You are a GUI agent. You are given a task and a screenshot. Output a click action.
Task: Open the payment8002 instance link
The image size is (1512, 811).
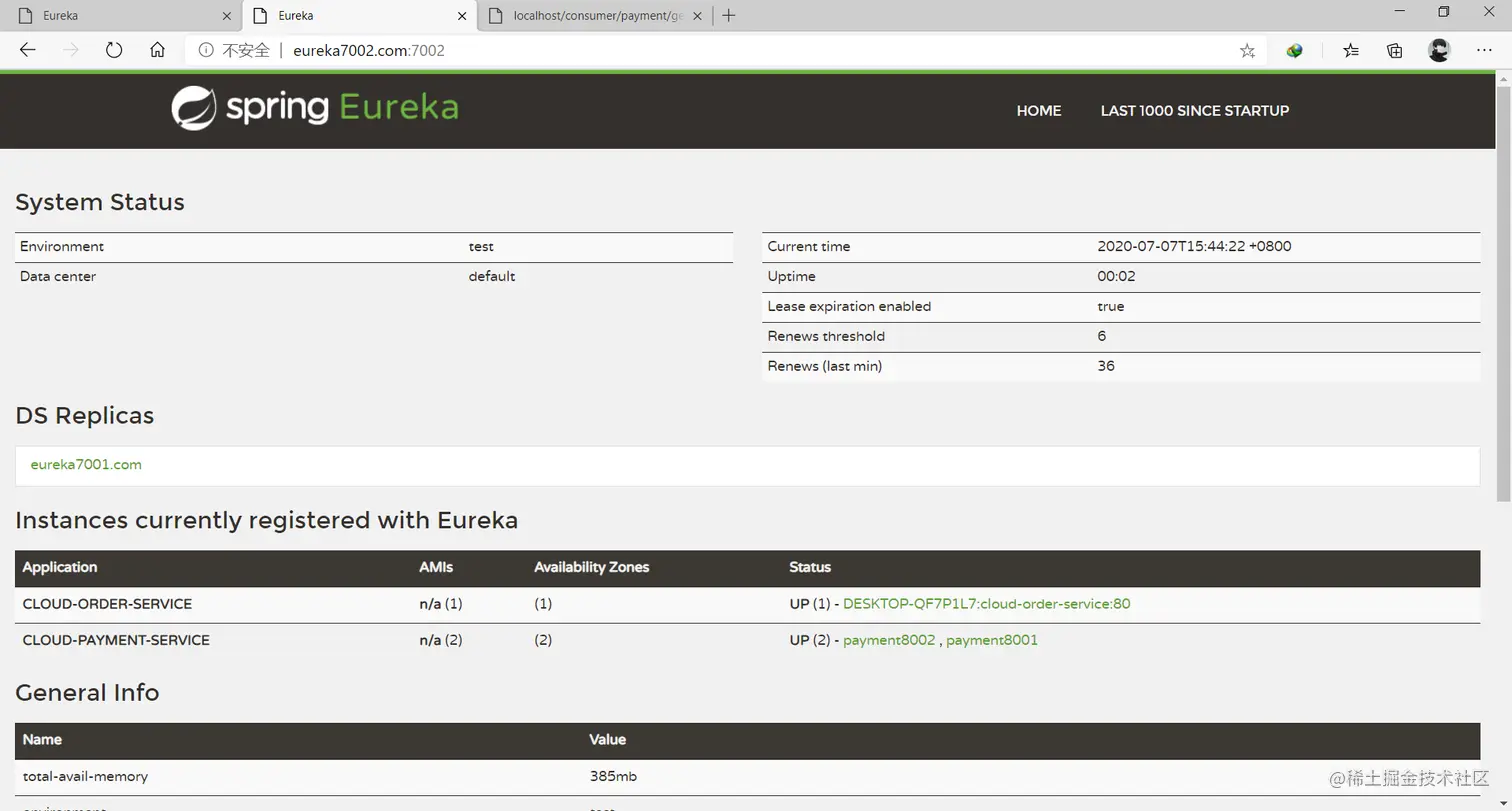[x=889, y=640]
